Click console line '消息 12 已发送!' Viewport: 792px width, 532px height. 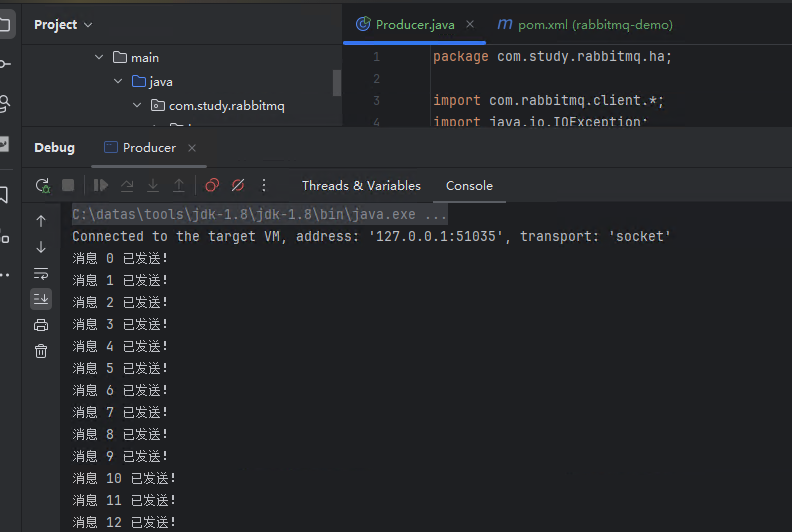pyautogui.click(x=124, y=522)
